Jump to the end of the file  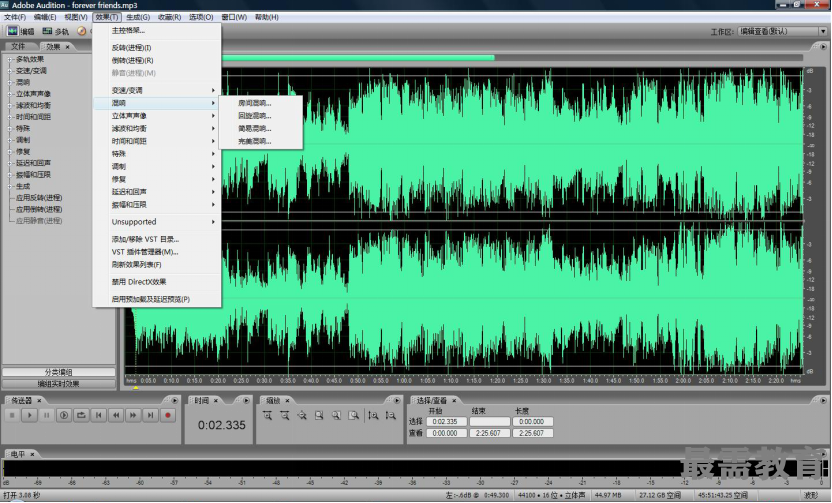pyautogui.click(x=151, y=415)
